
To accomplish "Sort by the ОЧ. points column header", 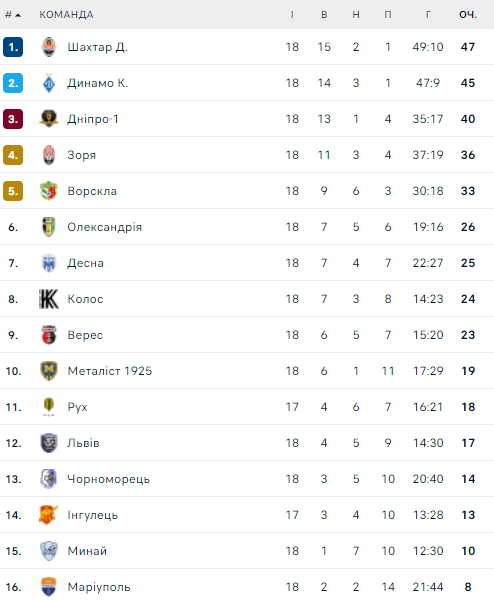I will [x=468, y=15].
